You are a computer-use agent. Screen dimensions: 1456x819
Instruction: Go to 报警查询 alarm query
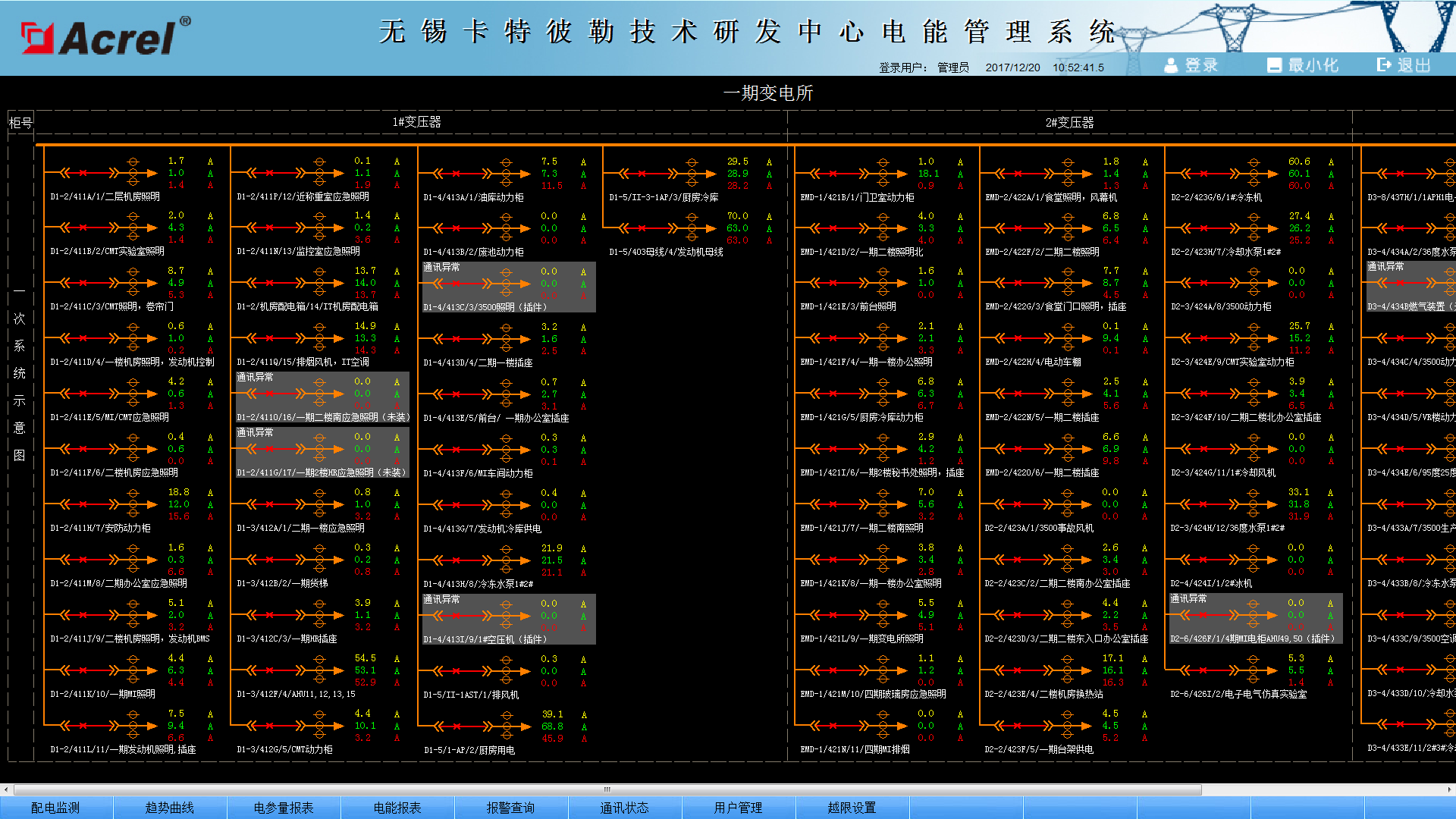tap(510, 808)
